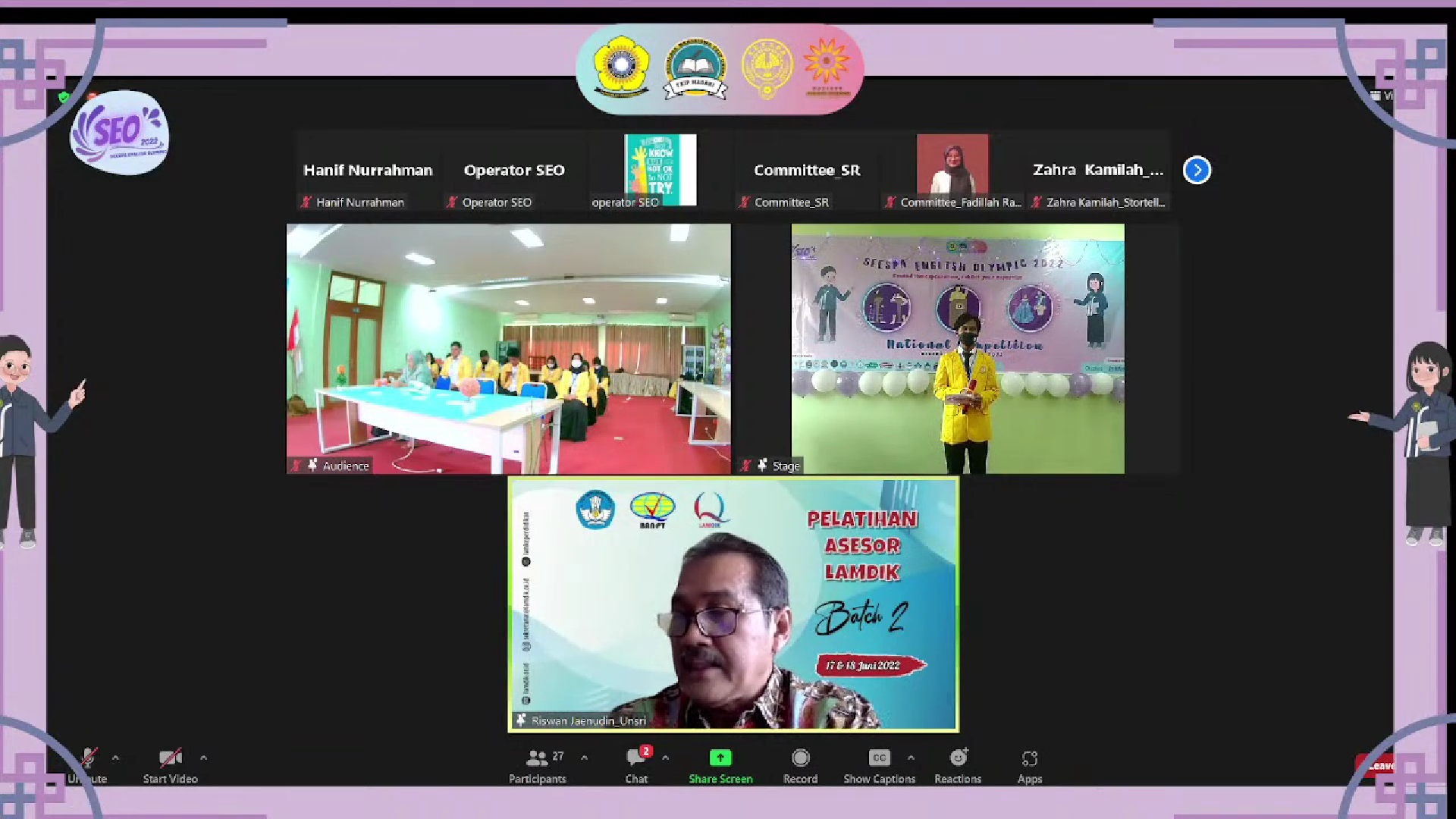
Task: Select the Audience video feed
Action: (x=509, y=349)
